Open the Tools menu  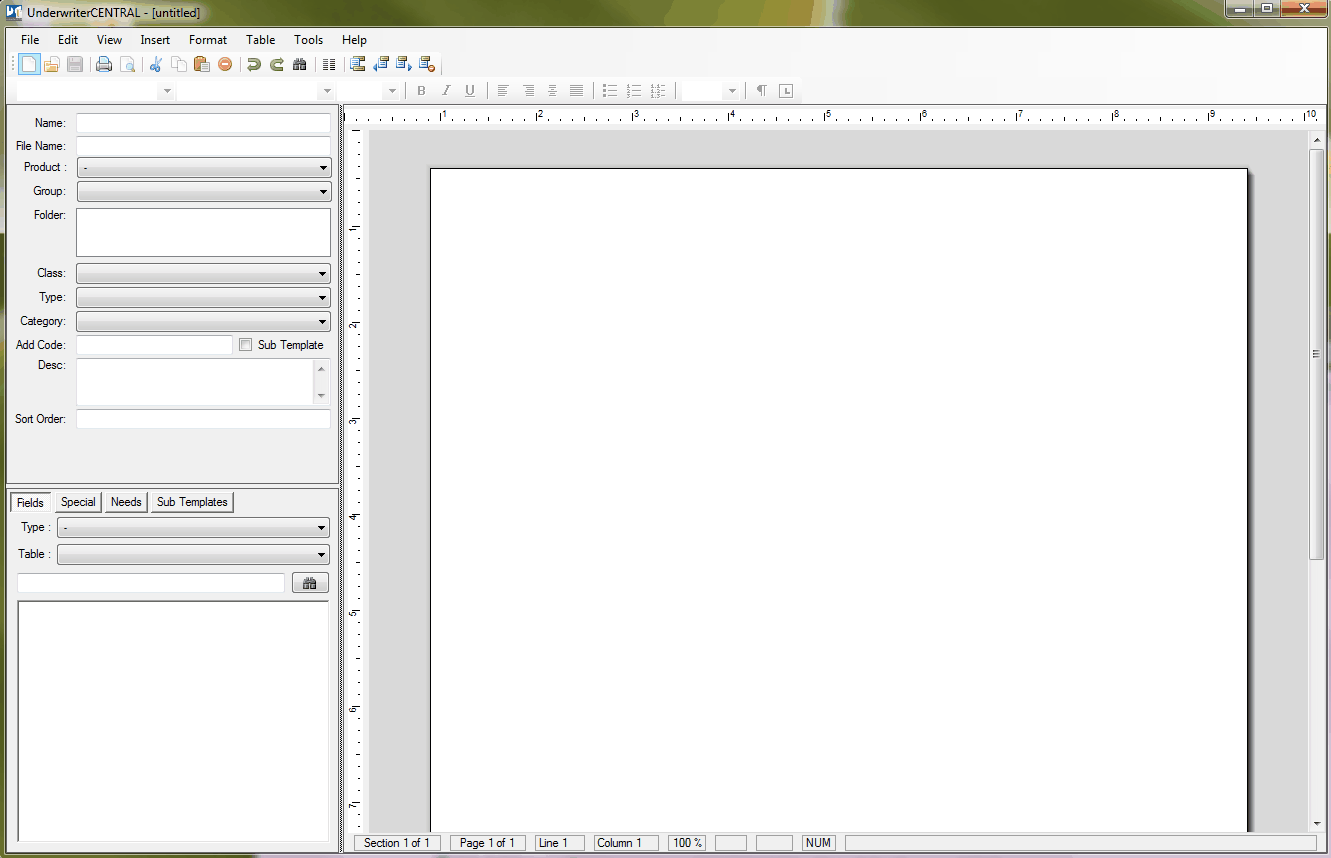tap(309, 40)
